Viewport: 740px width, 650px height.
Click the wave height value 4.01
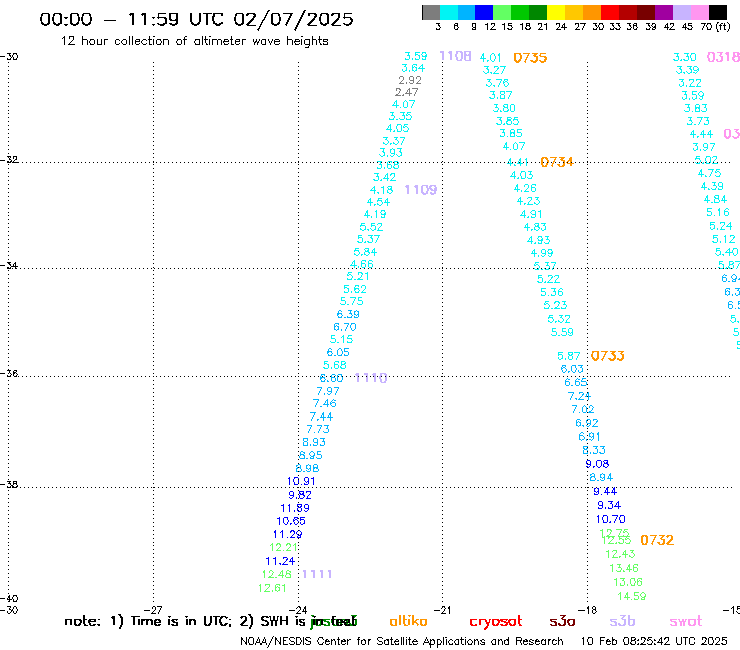tap(490, 58)
